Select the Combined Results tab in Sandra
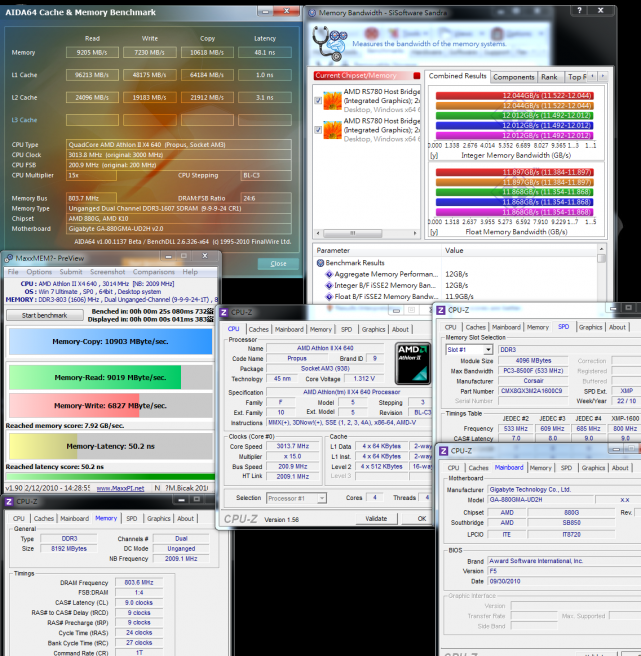This screenshot has width=641, height=656. coord(457,76)
